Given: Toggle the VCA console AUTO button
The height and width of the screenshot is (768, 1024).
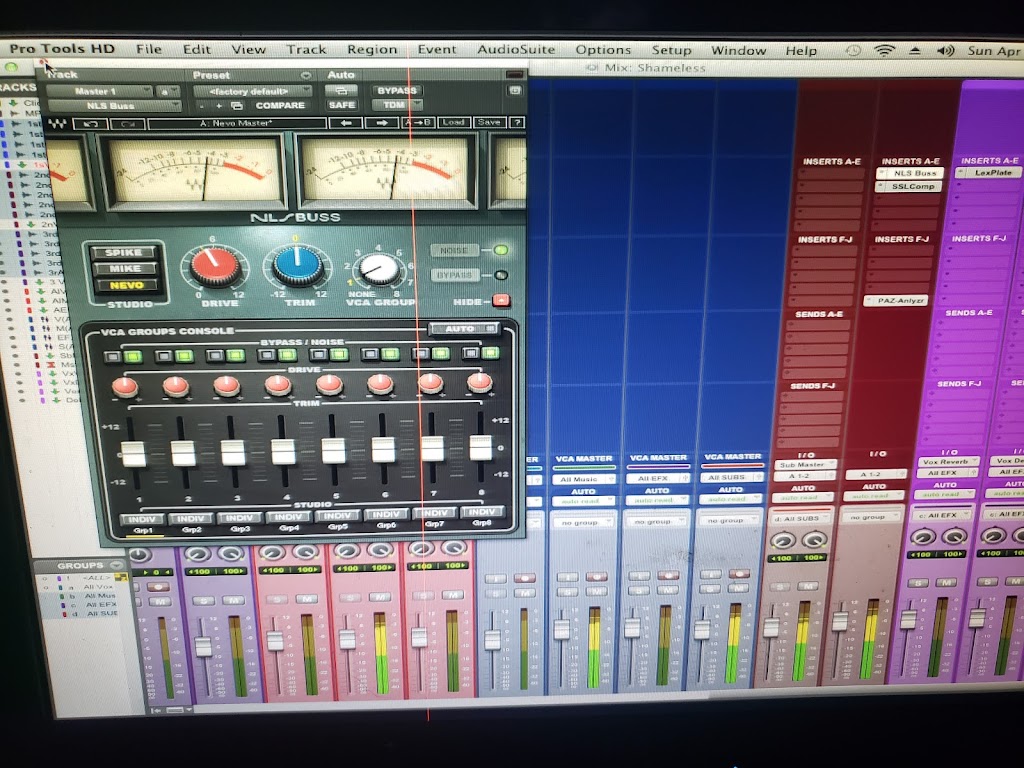Looking at the screenshot, I should coord(462,328).
